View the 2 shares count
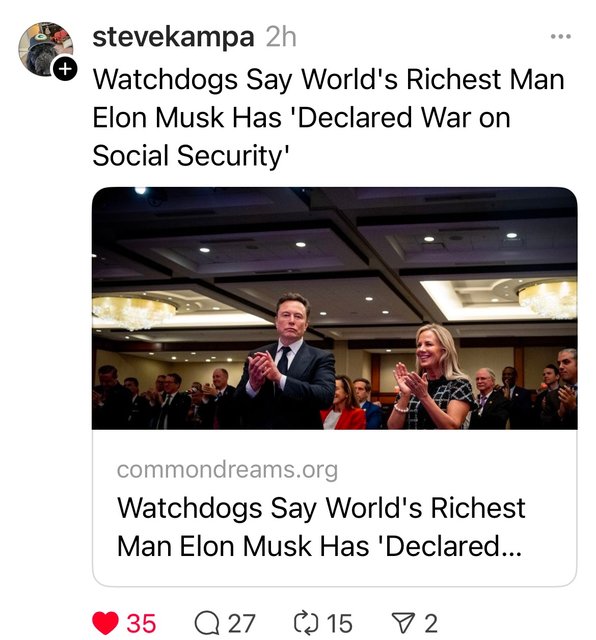 [431, 623]
